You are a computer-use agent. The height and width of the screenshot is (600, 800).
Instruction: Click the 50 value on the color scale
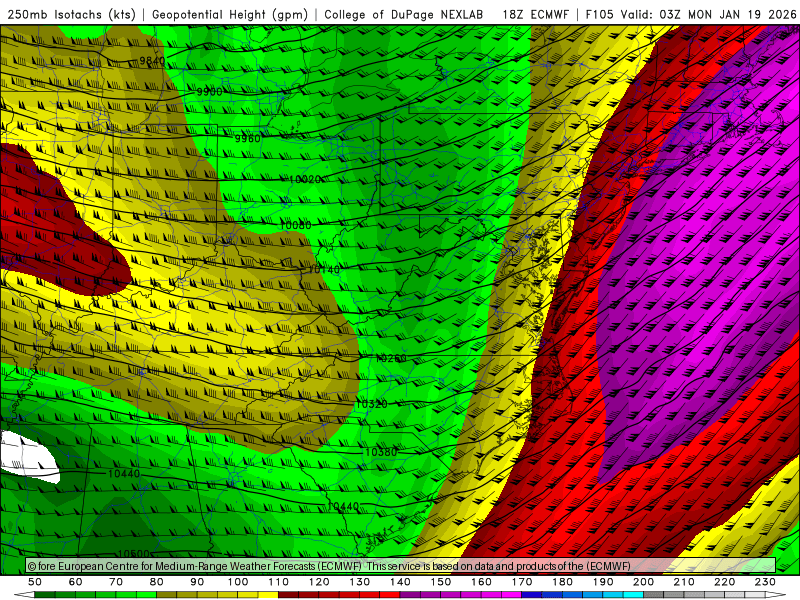pos(35,582)
